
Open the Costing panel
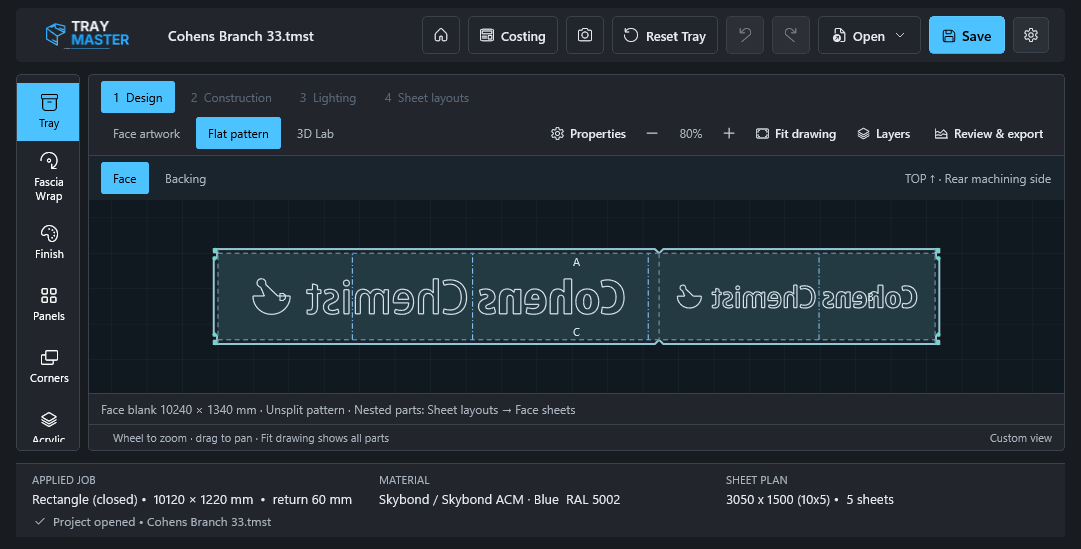(513, 35)
